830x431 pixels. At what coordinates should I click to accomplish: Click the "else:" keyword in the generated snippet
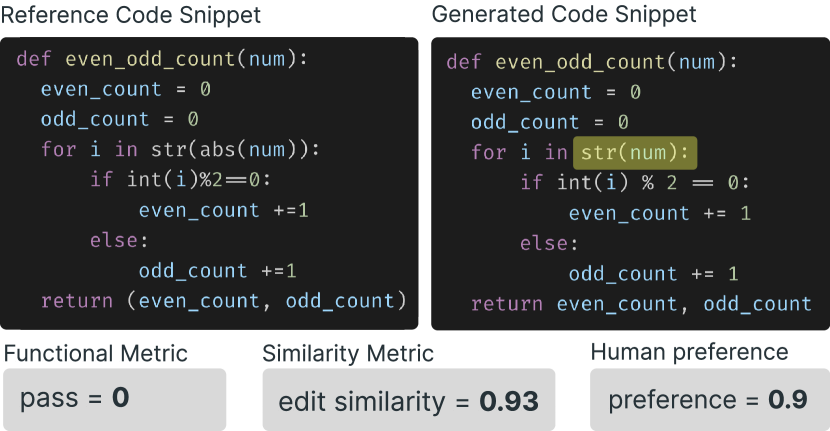pos(549,243)
